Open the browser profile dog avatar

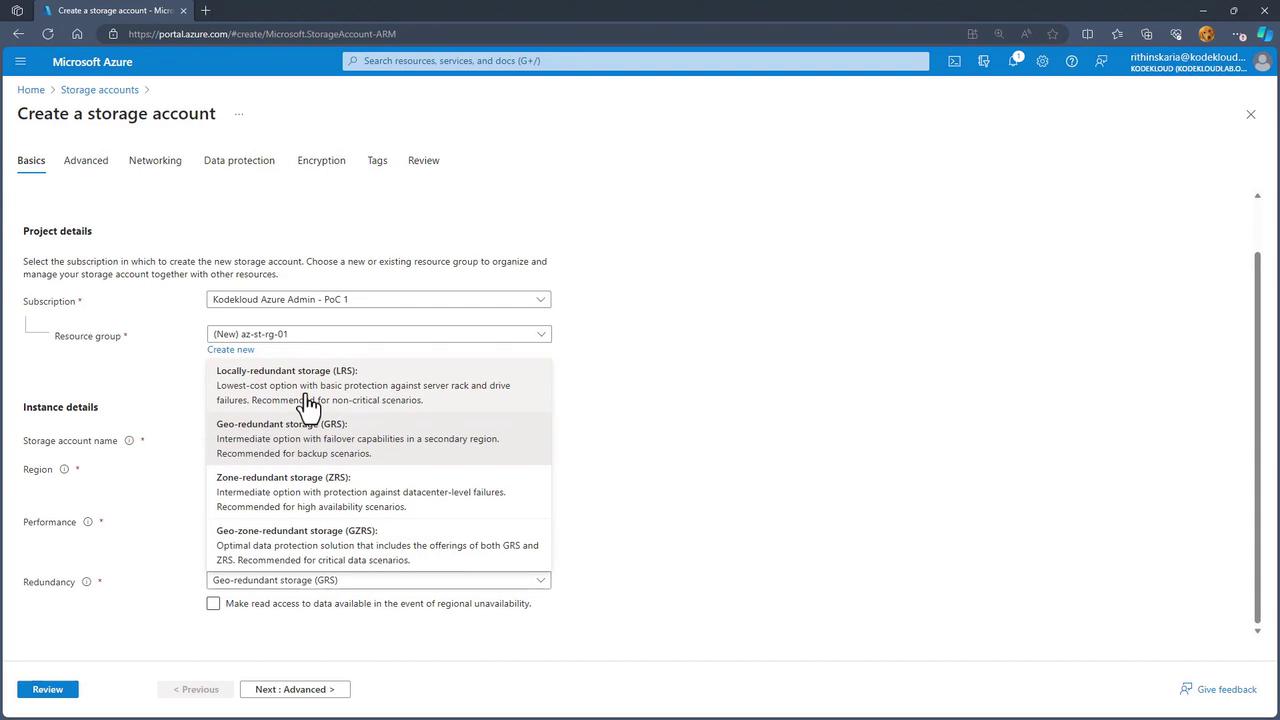coord(1206,34)
